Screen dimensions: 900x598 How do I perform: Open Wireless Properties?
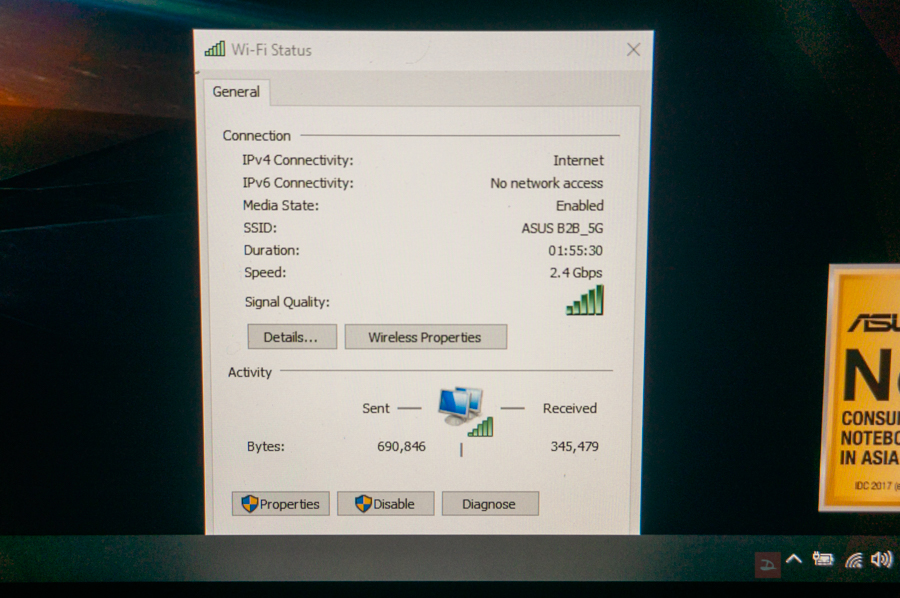(x=425, y=337)
